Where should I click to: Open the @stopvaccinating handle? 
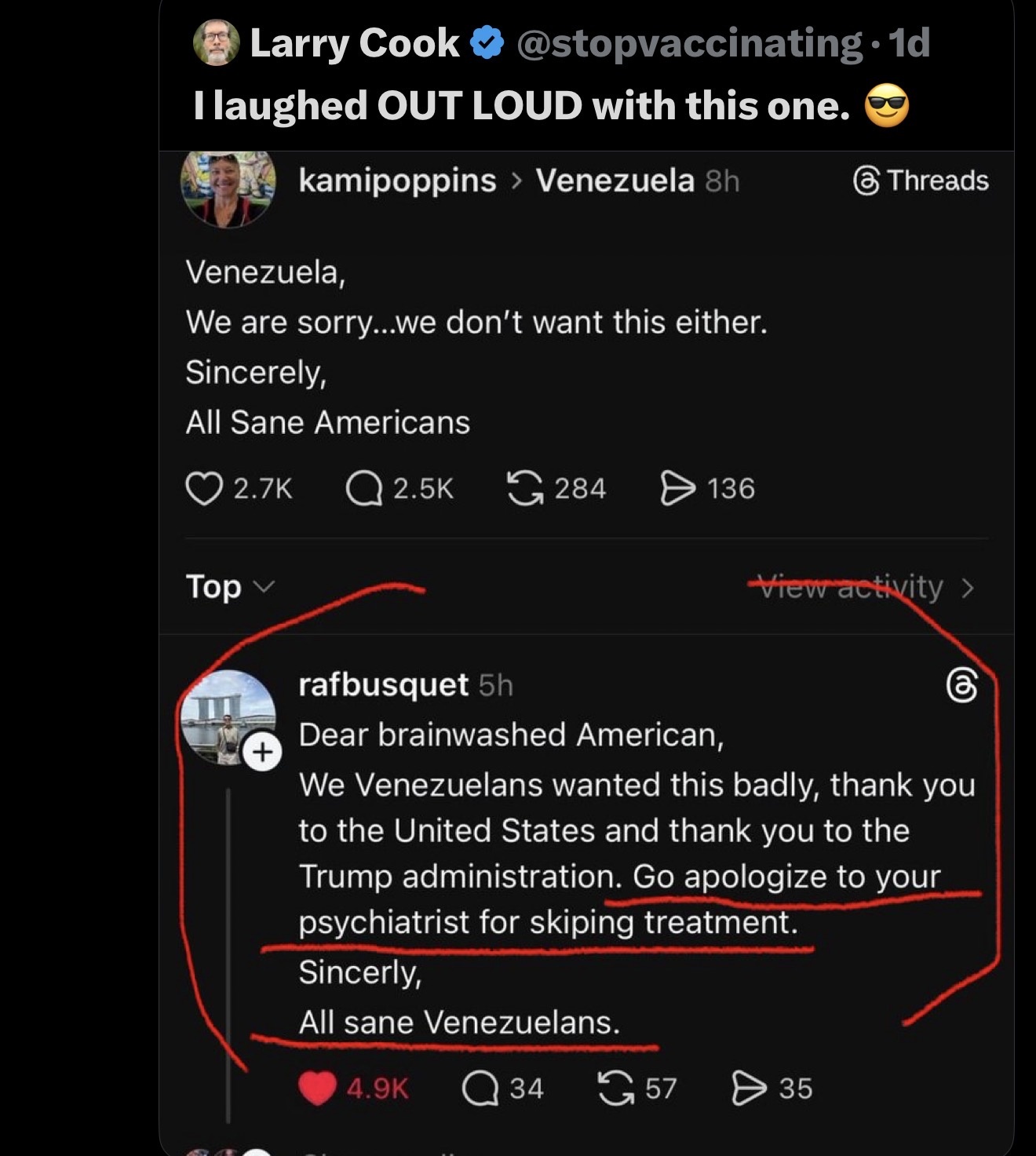tap(690, 43)
